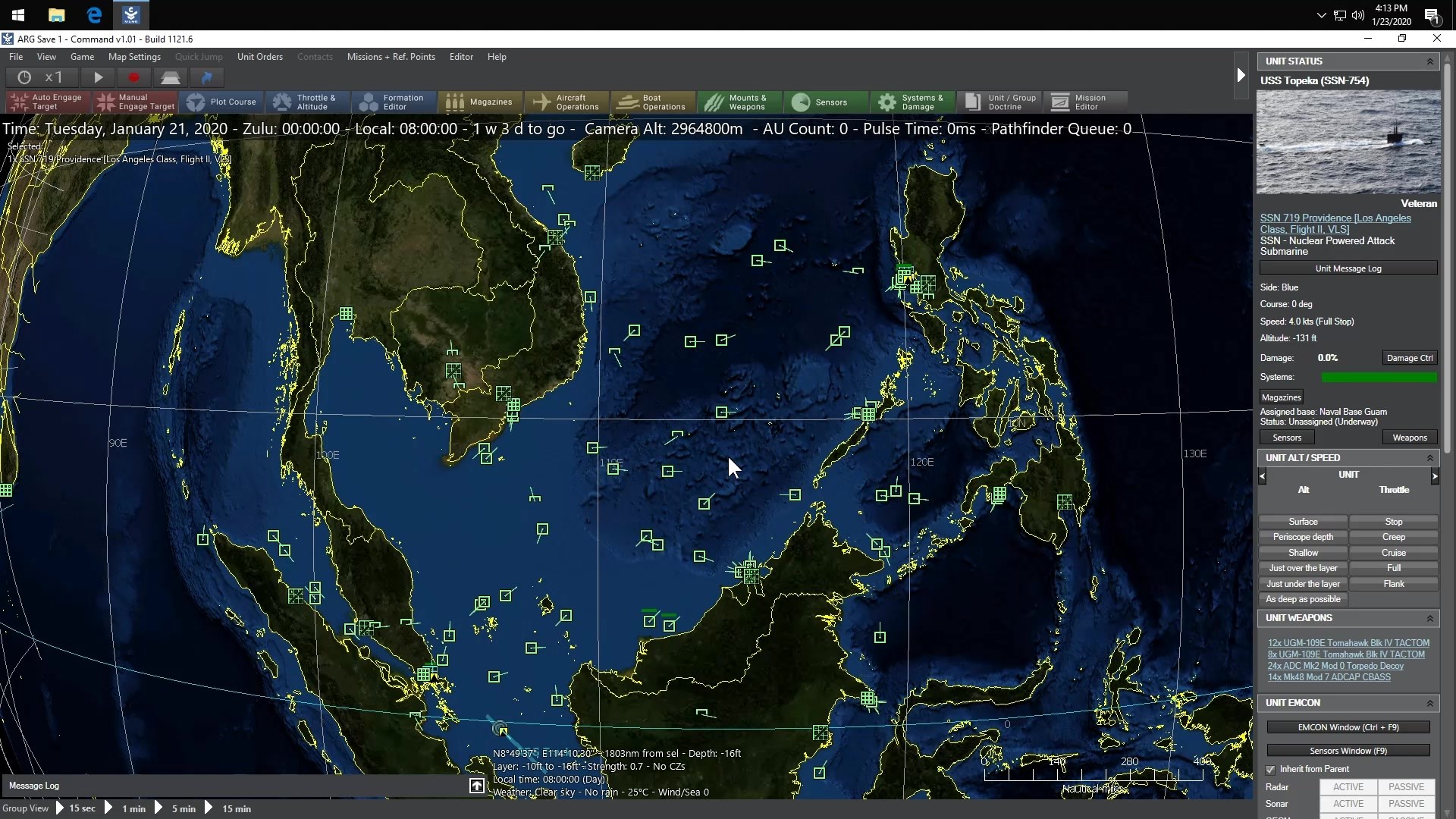Collapse the right side panel arrow
Image resolution: width=1456 pixels, height=819 pixels.
point(1241,75)
